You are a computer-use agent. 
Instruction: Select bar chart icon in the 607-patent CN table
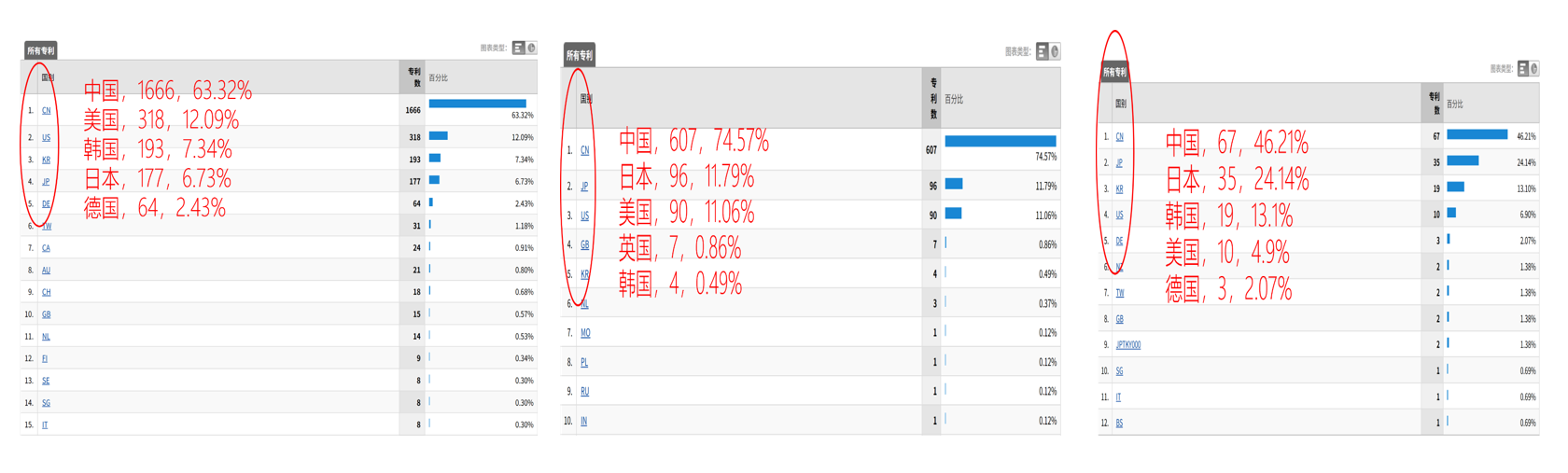1042,51
